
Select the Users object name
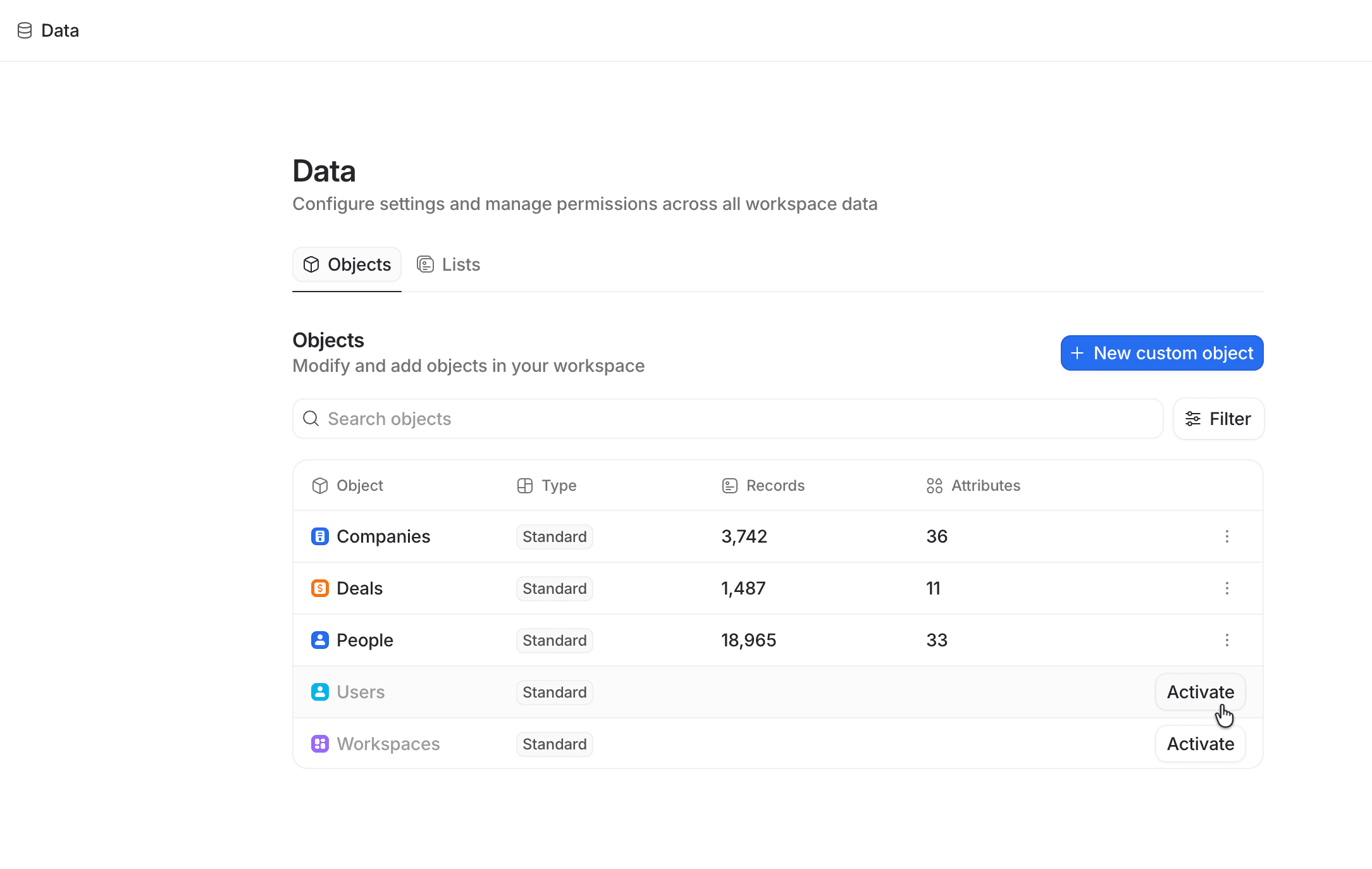pyautogui.click(x=361, y=692)
